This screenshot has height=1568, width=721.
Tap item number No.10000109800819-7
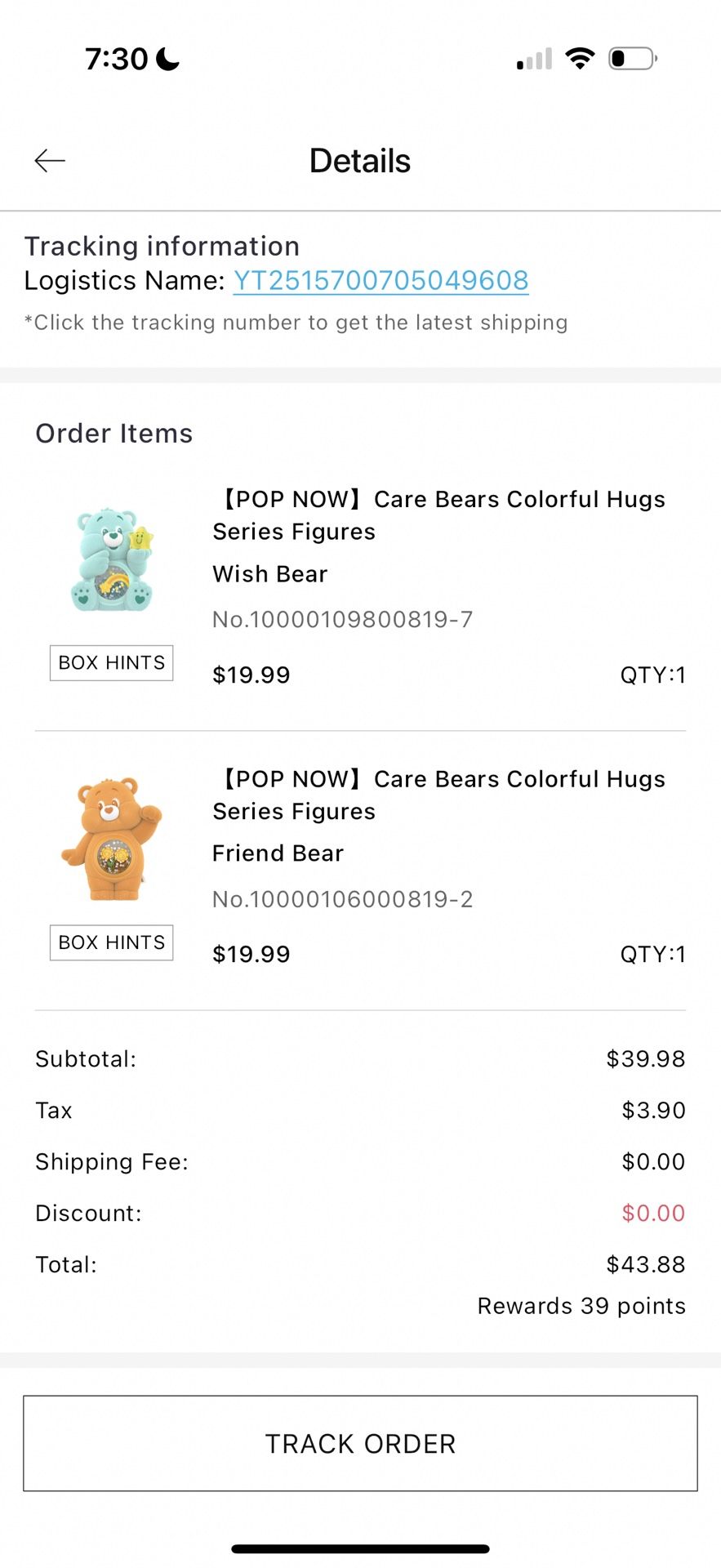point(343,619)
